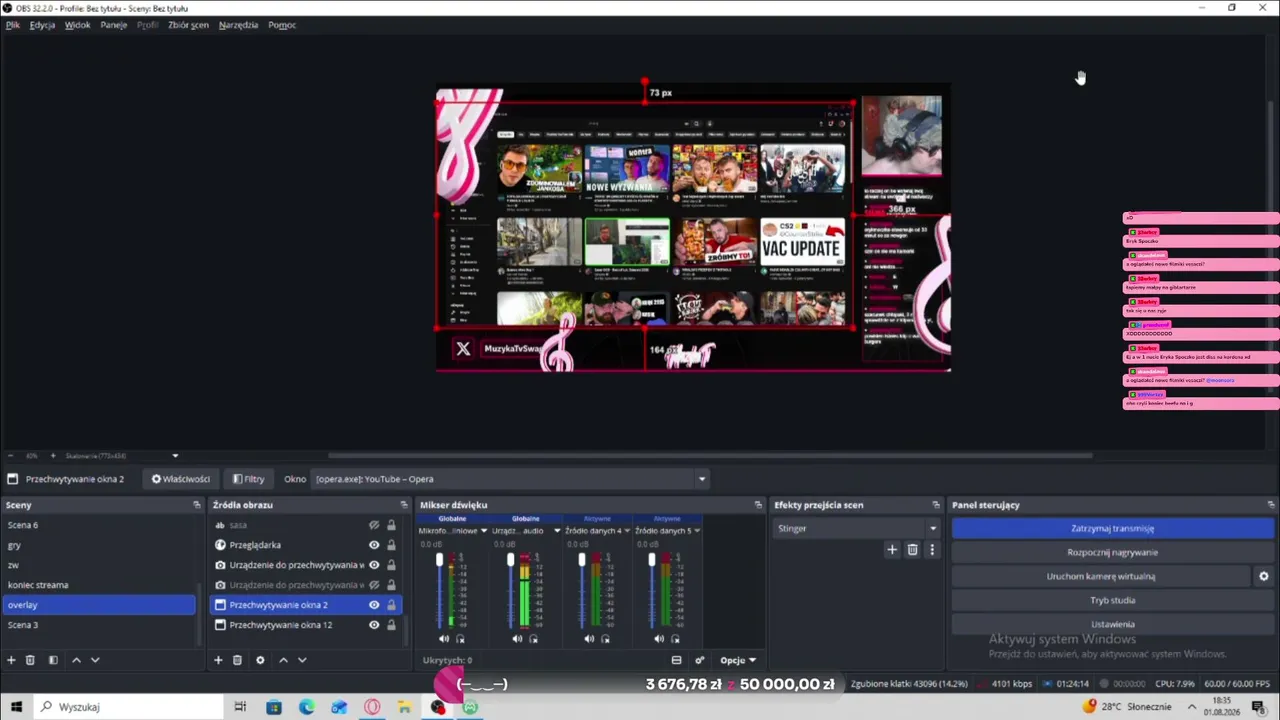Select the koniec streama scene
1280x720 pixels.
point(100,585)
